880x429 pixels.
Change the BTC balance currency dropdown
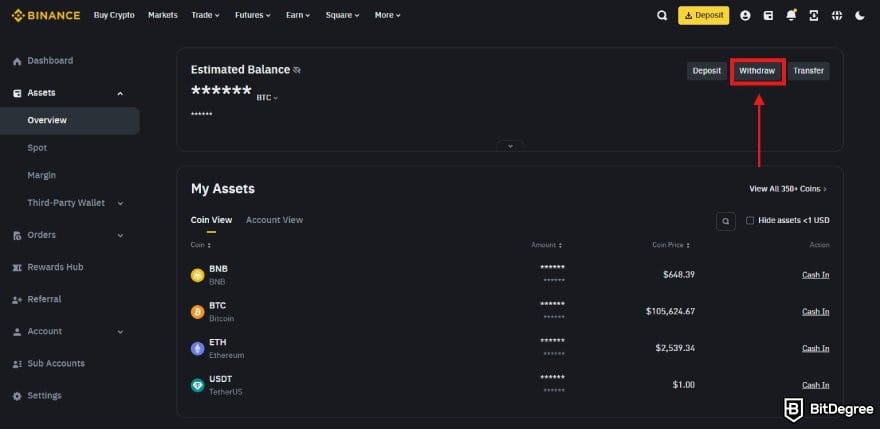[x=267, y=98]
